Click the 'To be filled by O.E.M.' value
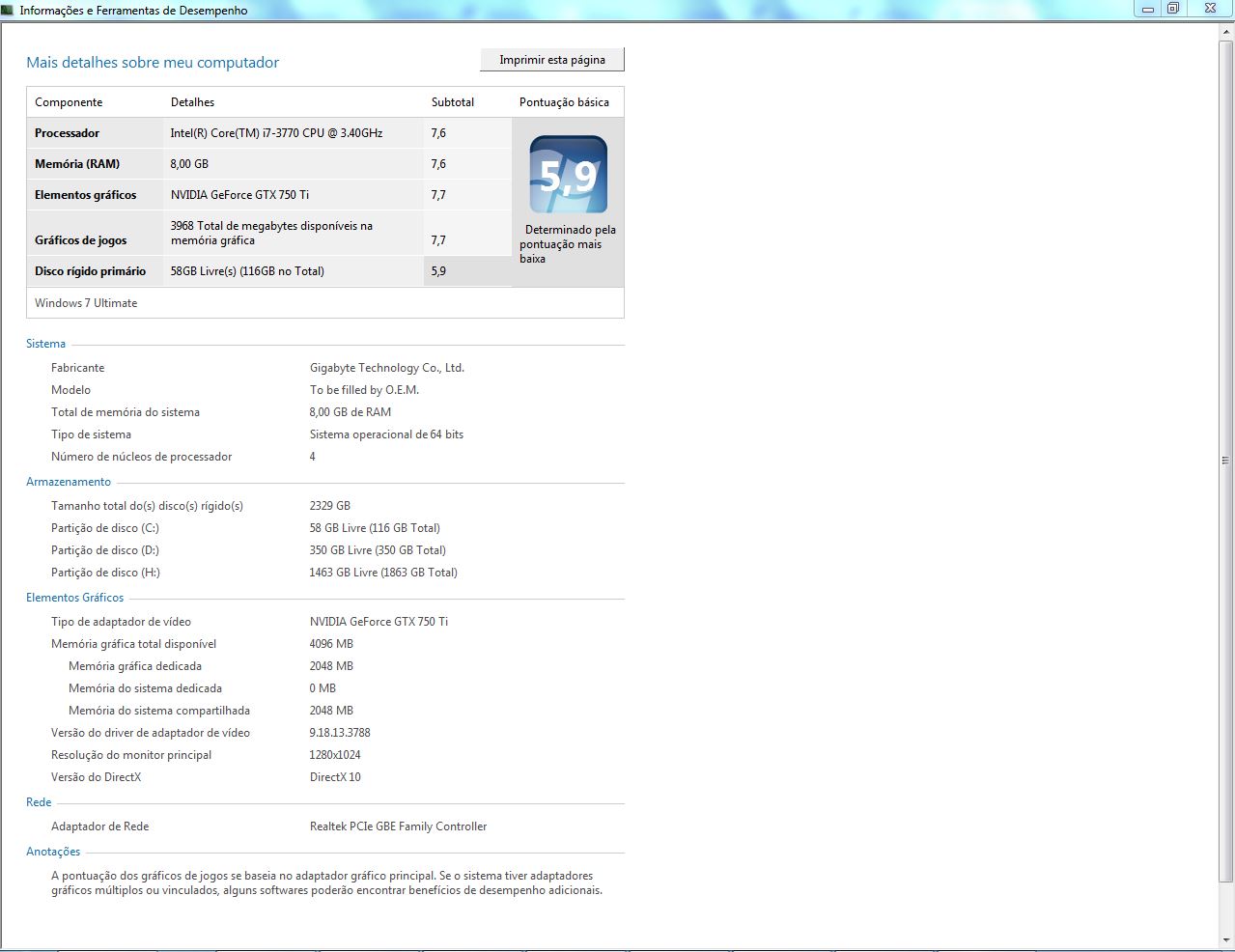This screenshot has width=1235, height=952. (x=364, y=390)
